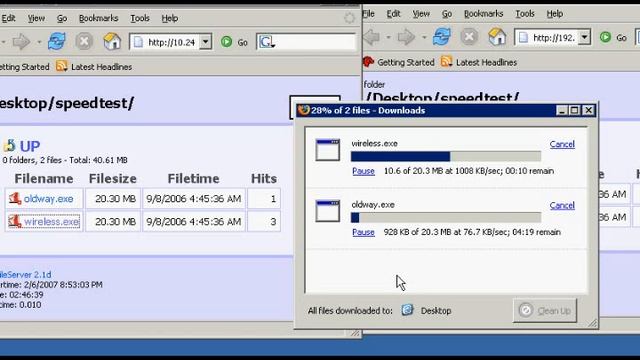This screenshot has height=360, width=640.
Task: Open the Tools menu in the right browser
Action: (x=524, y=13)
